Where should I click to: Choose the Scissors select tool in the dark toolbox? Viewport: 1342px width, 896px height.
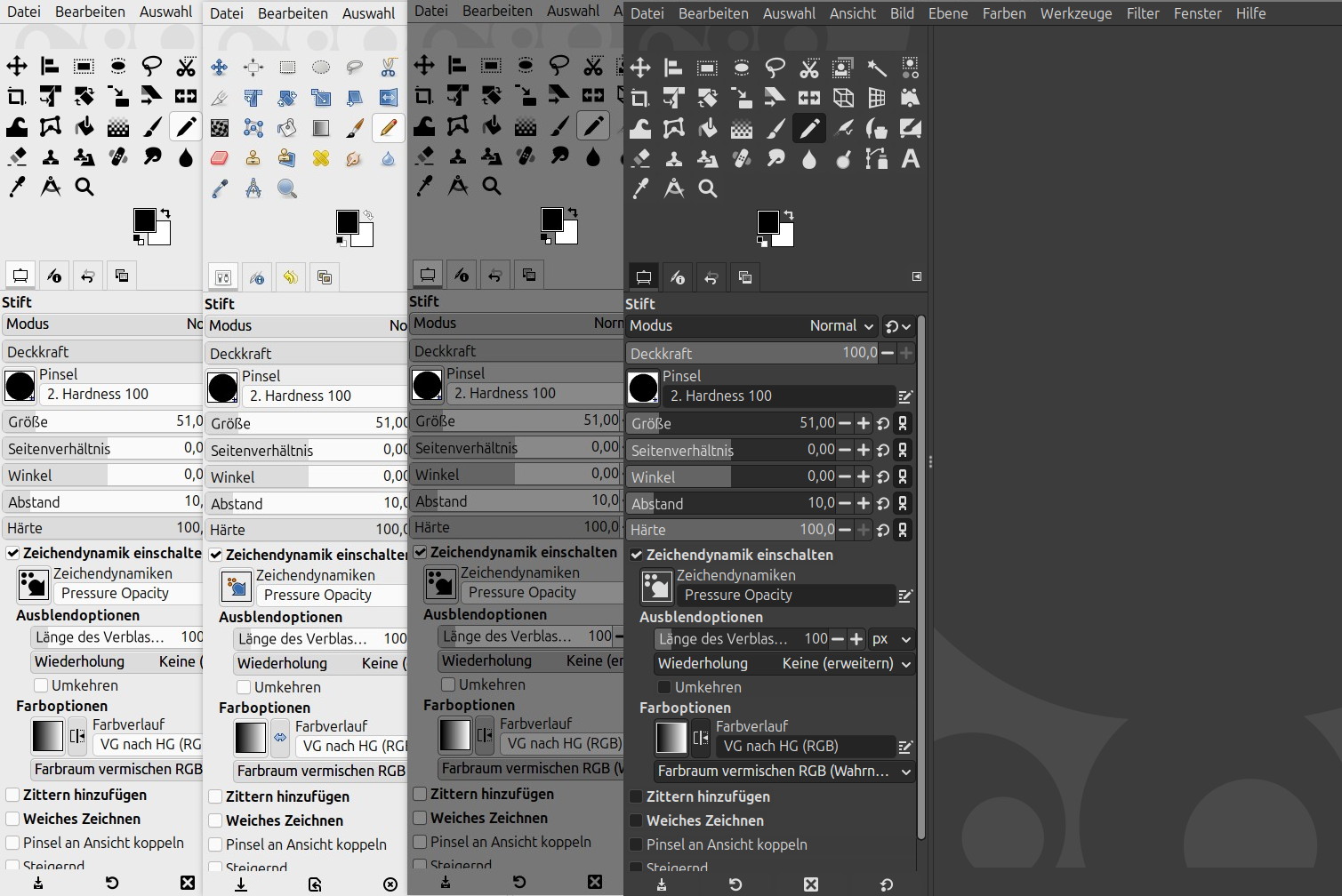[x=809, y=68]
